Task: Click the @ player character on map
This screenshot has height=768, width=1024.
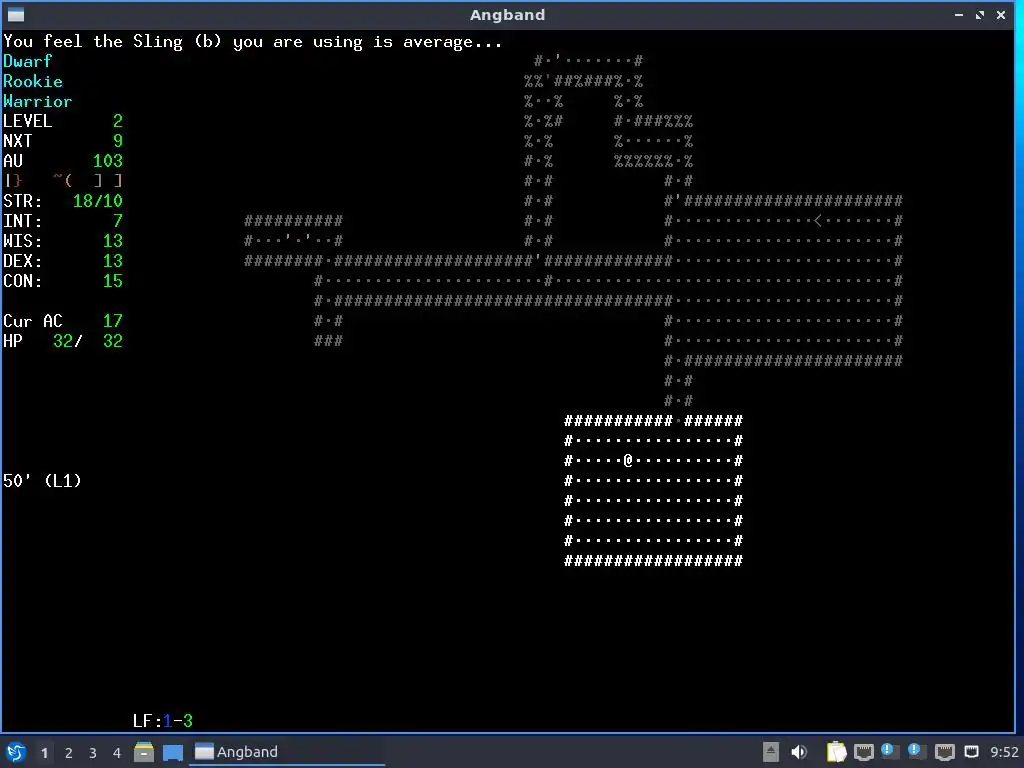Action: click(x=628, y=460)
